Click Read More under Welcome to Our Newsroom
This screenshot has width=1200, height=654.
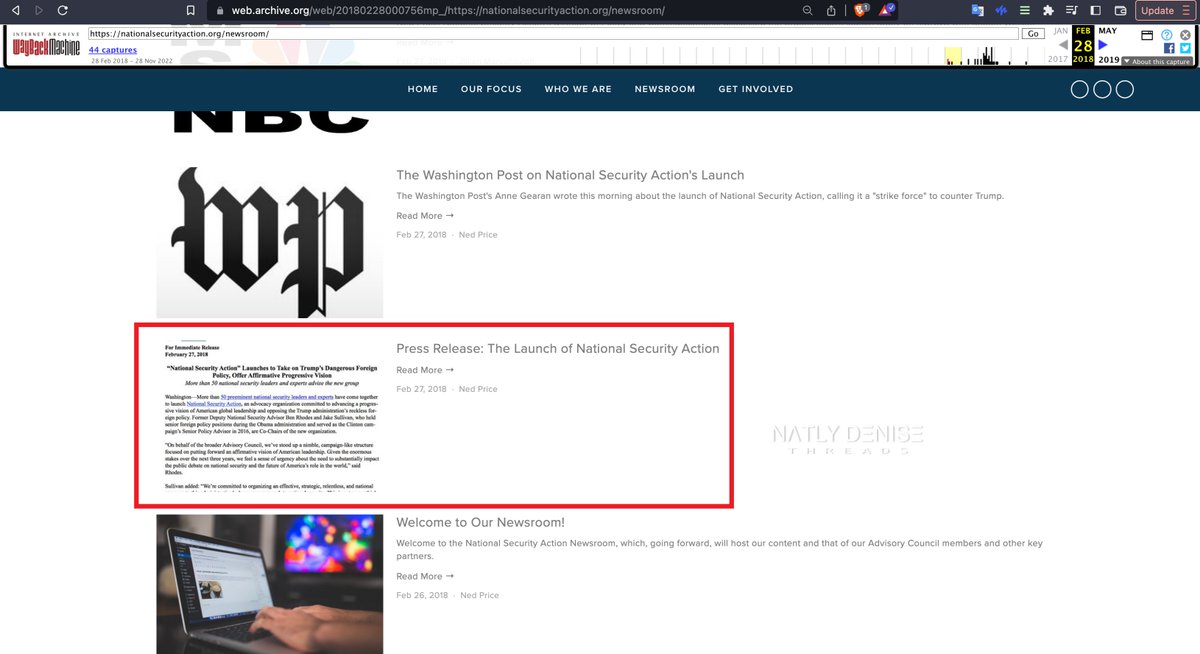(425, 576)
